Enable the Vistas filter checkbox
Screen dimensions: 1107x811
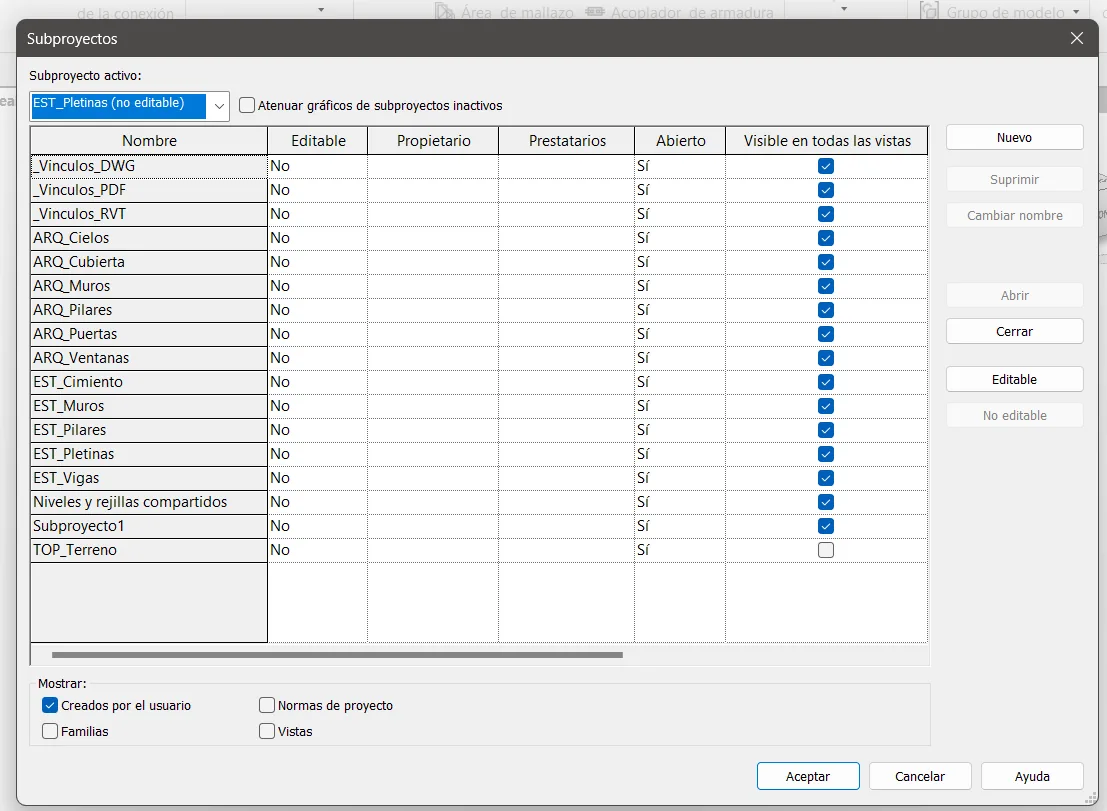(x=267, y=731)
